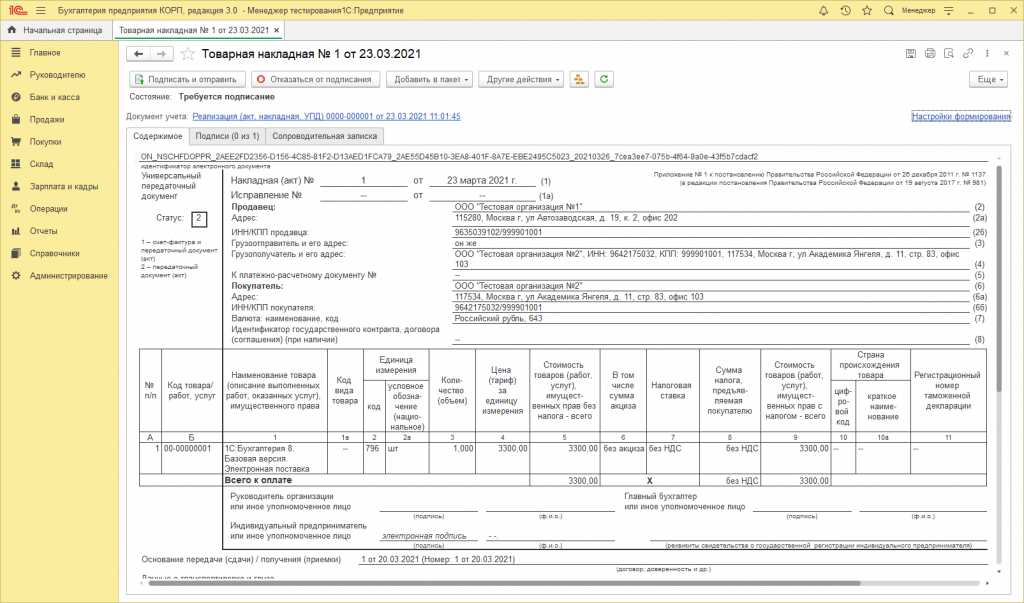Select seller name ООО "Тестовая организация №1"

[x=518, y=207]
